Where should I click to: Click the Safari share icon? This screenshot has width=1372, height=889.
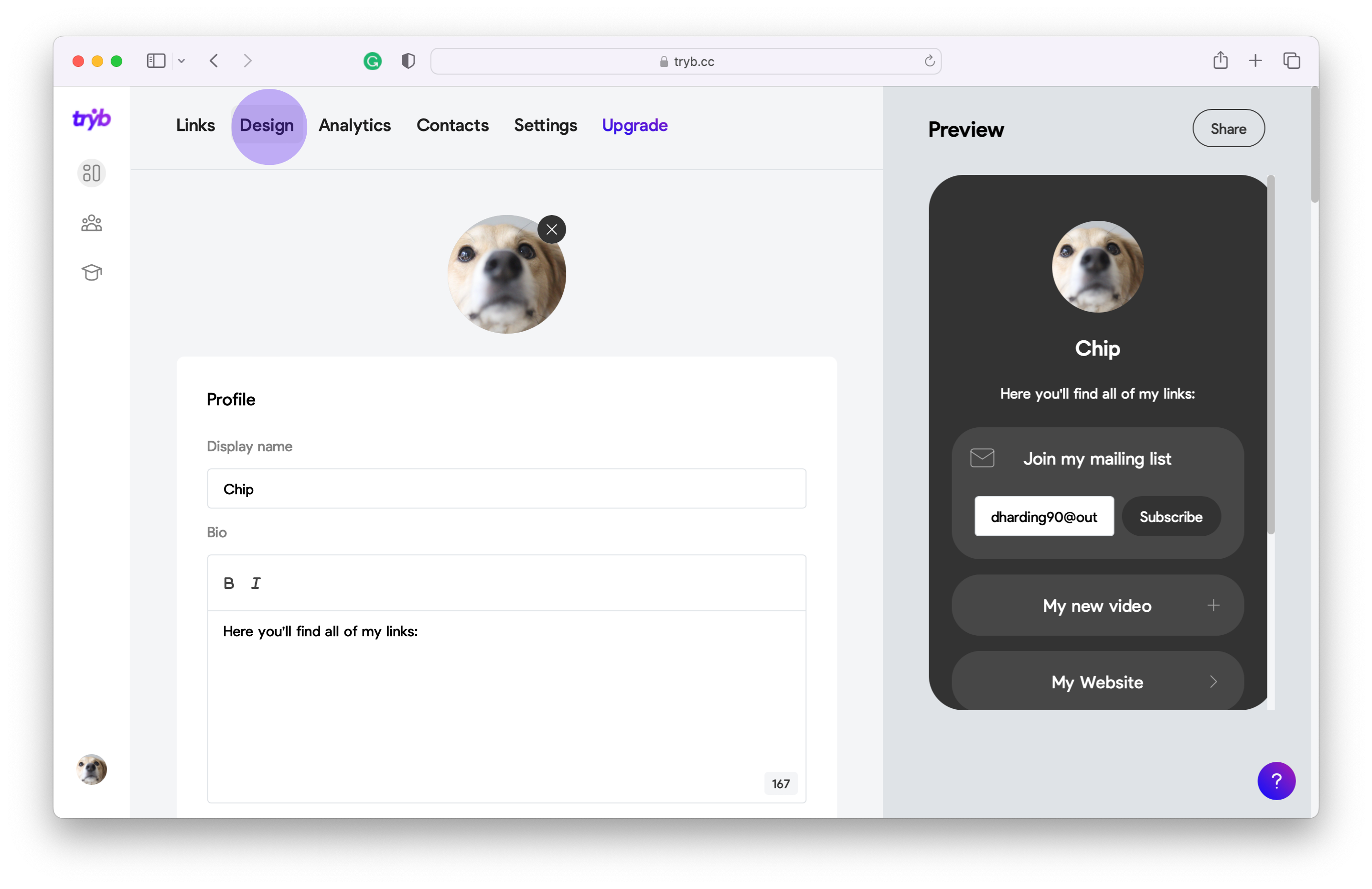[x=1220, y=61]
